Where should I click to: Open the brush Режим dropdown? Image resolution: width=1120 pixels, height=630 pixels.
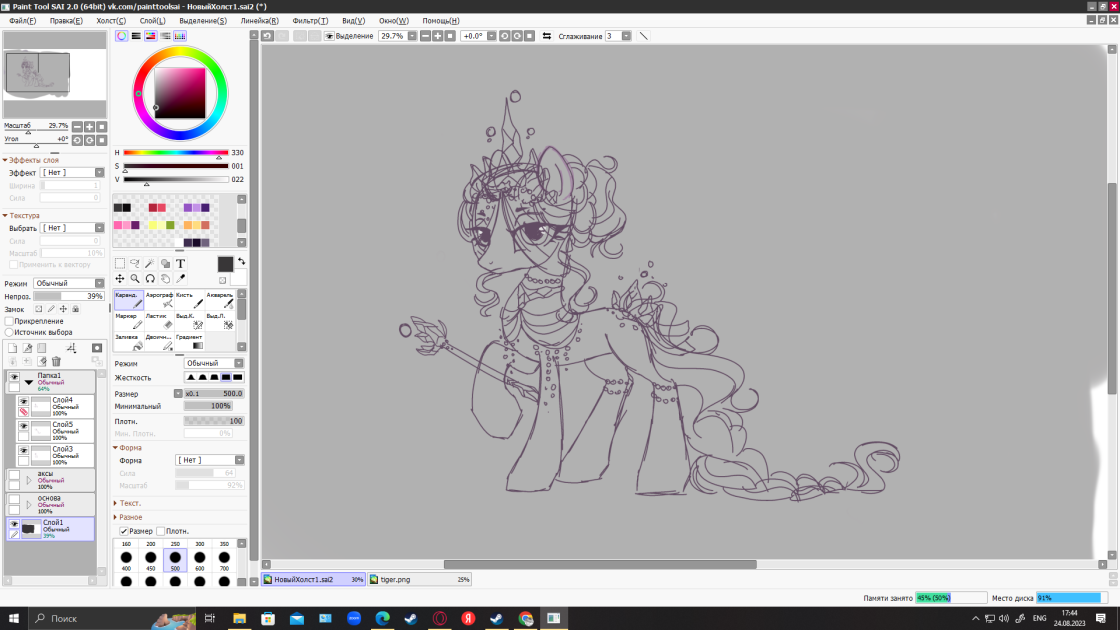pos(214,363)
